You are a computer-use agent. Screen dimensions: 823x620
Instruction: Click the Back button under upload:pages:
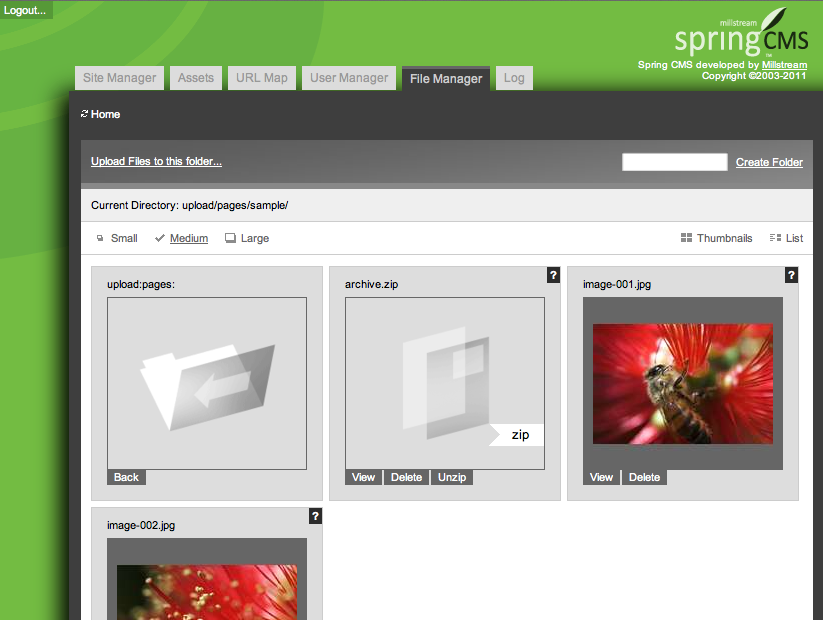pos(126,477)
